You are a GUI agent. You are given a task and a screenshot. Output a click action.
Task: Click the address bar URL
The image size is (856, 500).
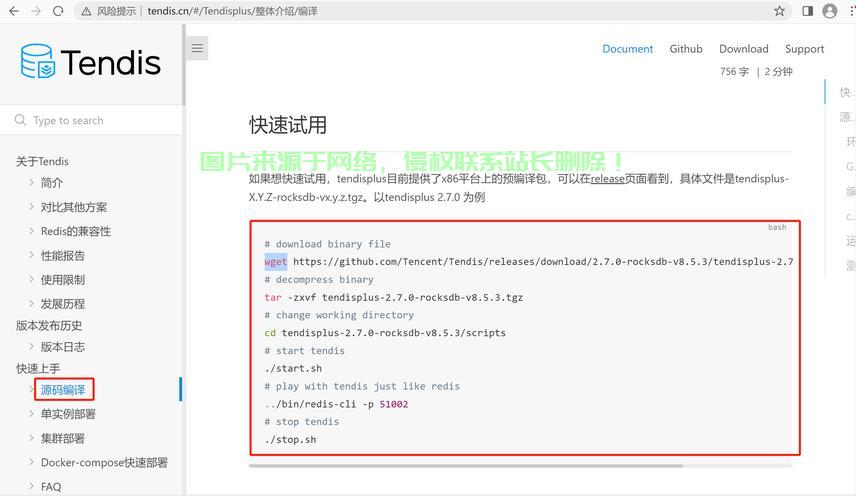click(x=233, y=11)
